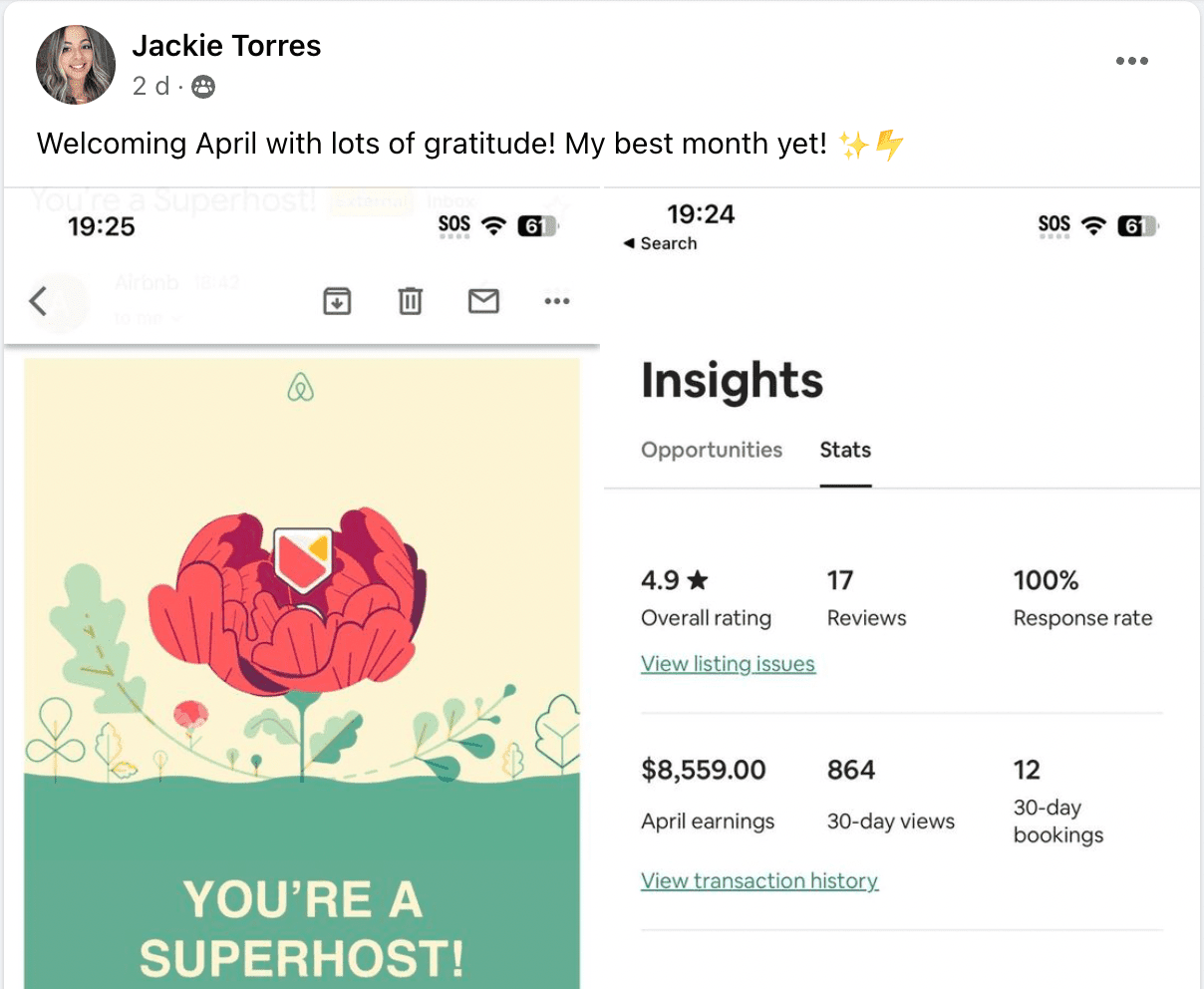Click the 2 d post timestamp

click(150, 87)
